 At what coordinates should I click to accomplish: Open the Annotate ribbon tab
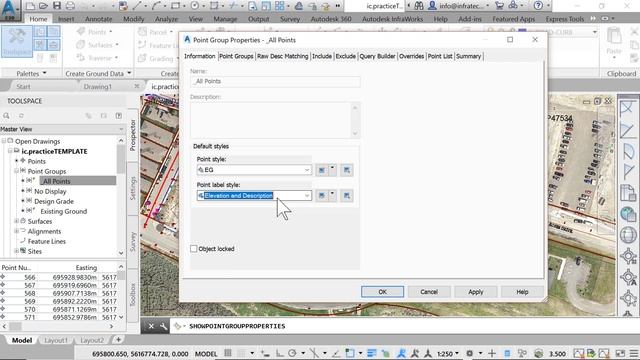pos(98,19)
